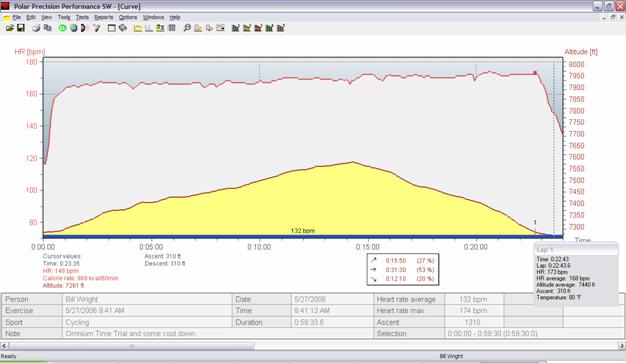The width and height of the screenshot is (626, 363).
Task: Click the save floppy disk icon
Action: [21, 28]
